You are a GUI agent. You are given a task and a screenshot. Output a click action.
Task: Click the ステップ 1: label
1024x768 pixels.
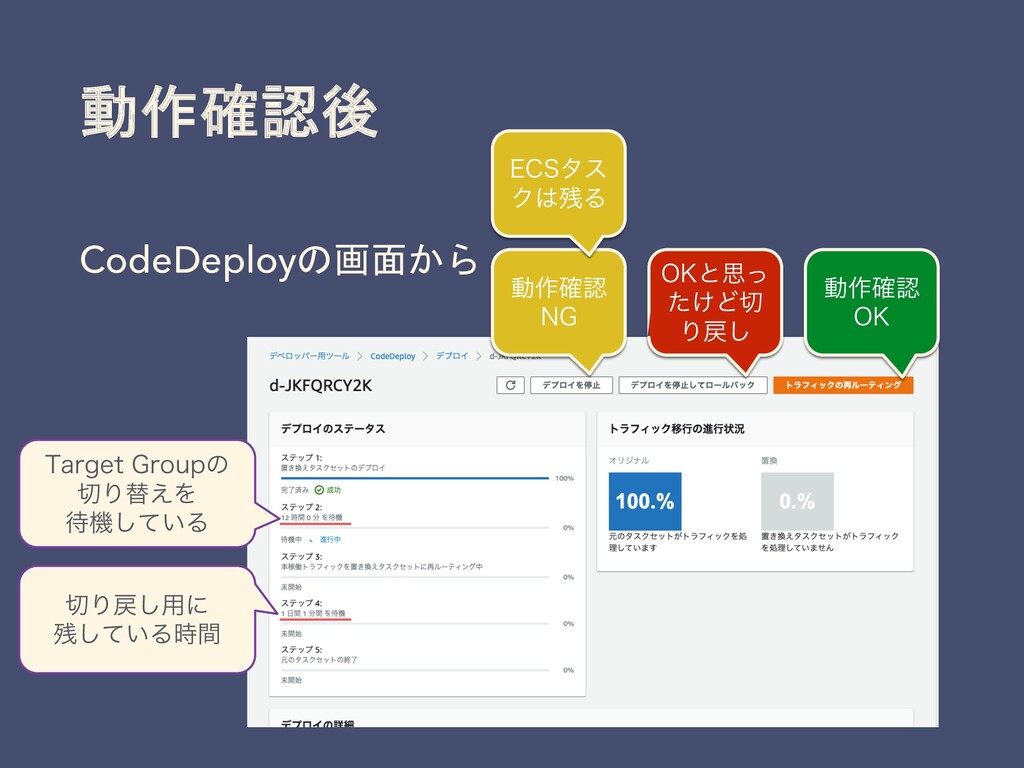301,458
